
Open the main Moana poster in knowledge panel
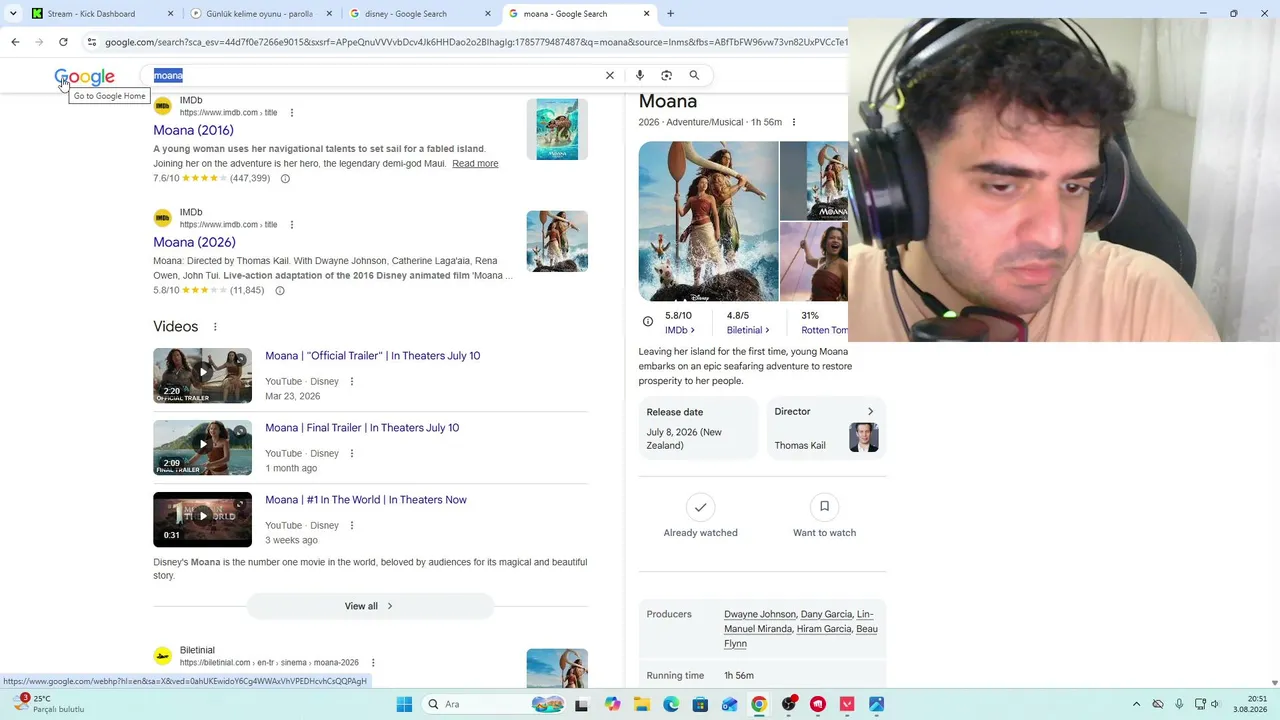(709, 221)
